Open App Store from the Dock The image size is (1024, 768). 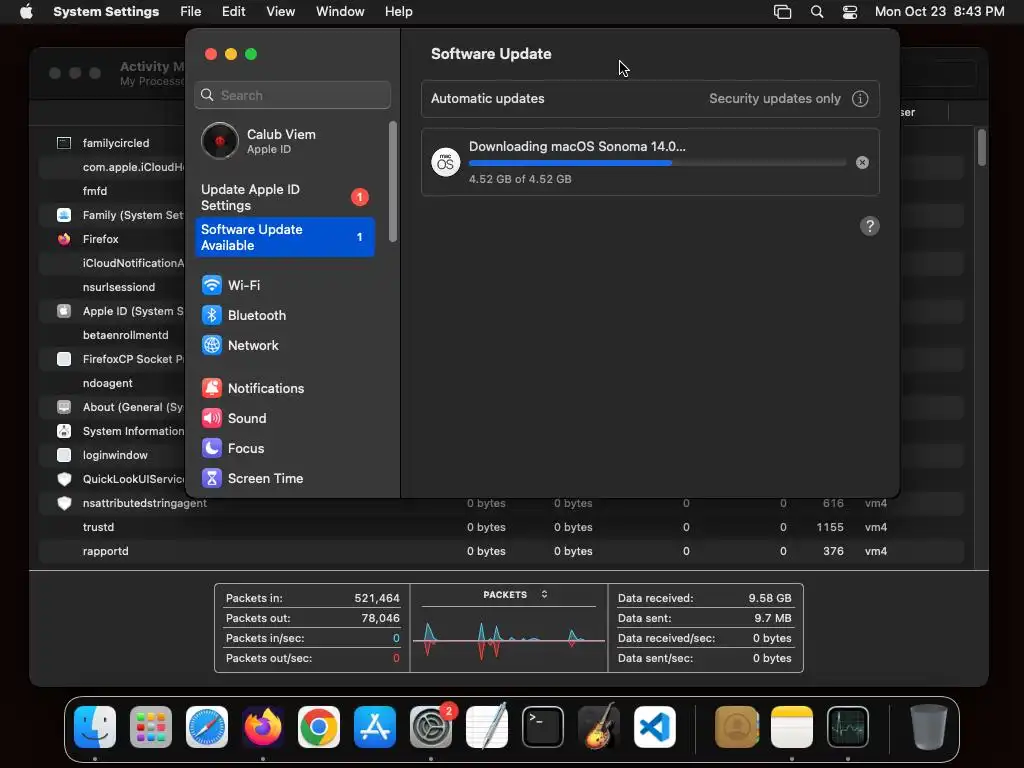click(x=375, y=727)
